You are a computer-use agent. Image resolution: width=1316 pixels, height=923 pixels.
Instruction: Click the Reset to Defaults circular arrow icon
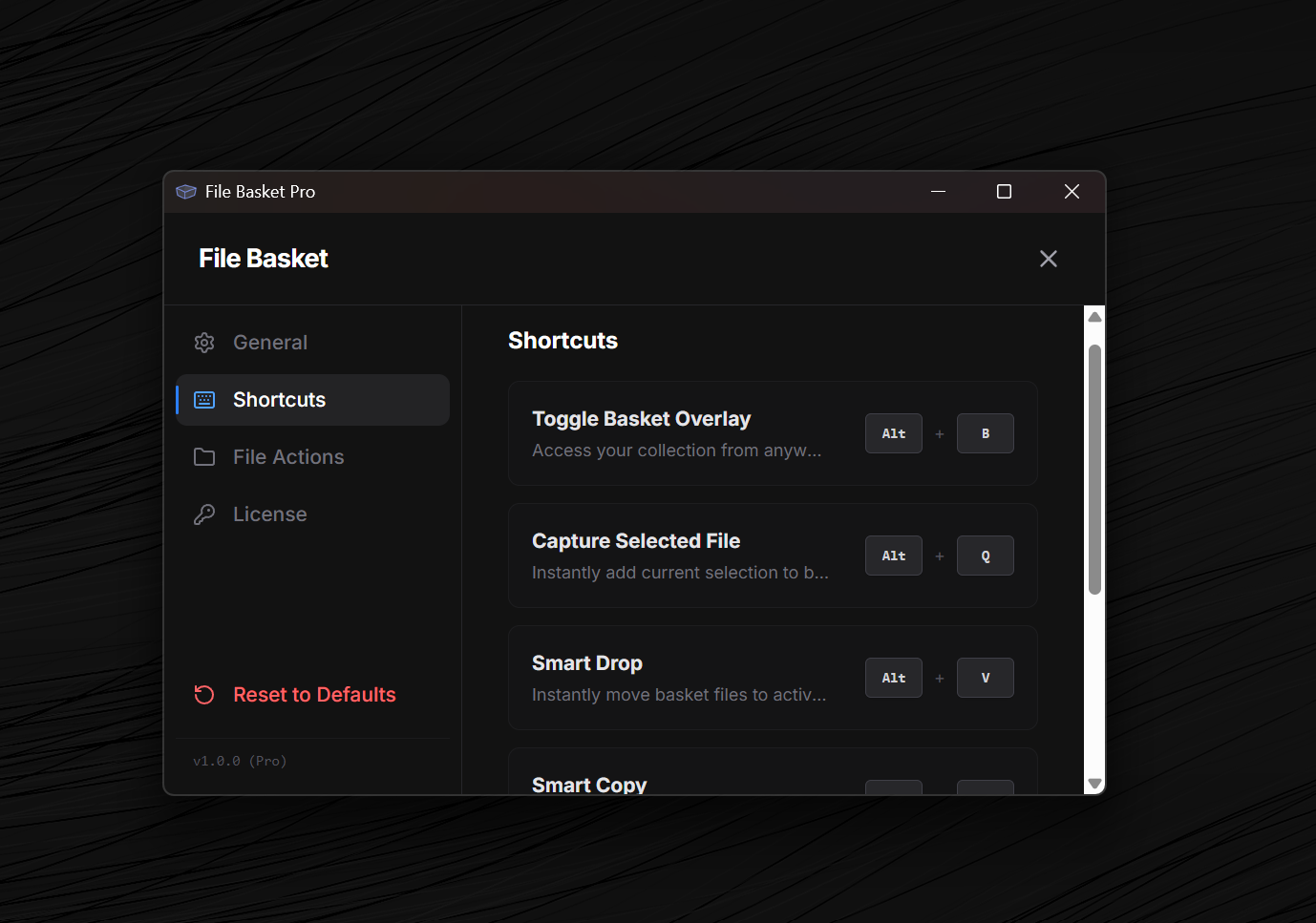coord(204,695)
